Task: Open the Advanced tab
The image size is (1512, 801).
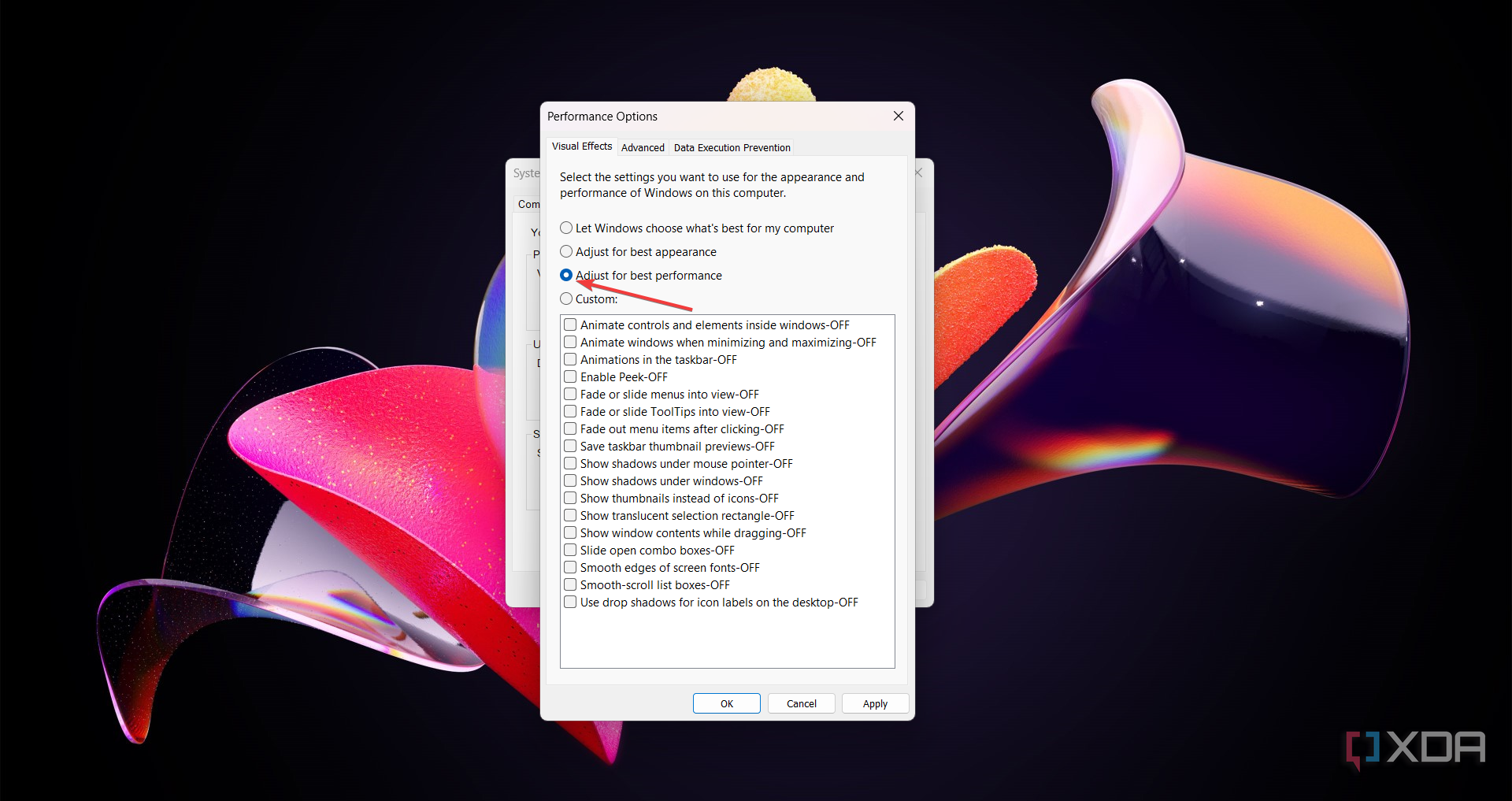Action: pos(643,147)
